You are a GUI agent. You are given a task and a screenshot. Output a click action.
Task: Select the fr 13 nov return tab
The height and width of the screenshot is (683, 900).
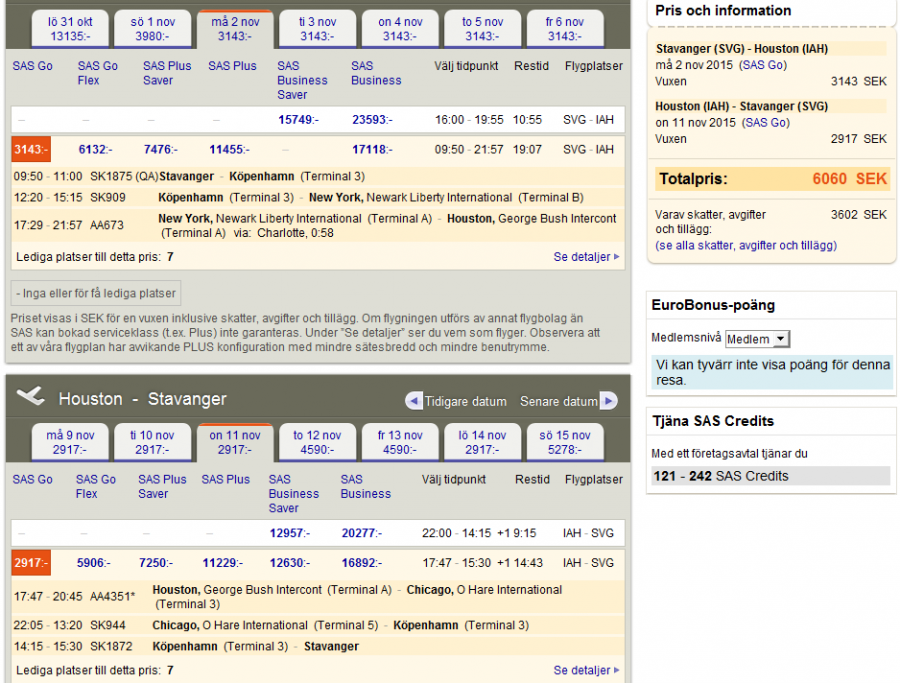(x=400, y=443)
